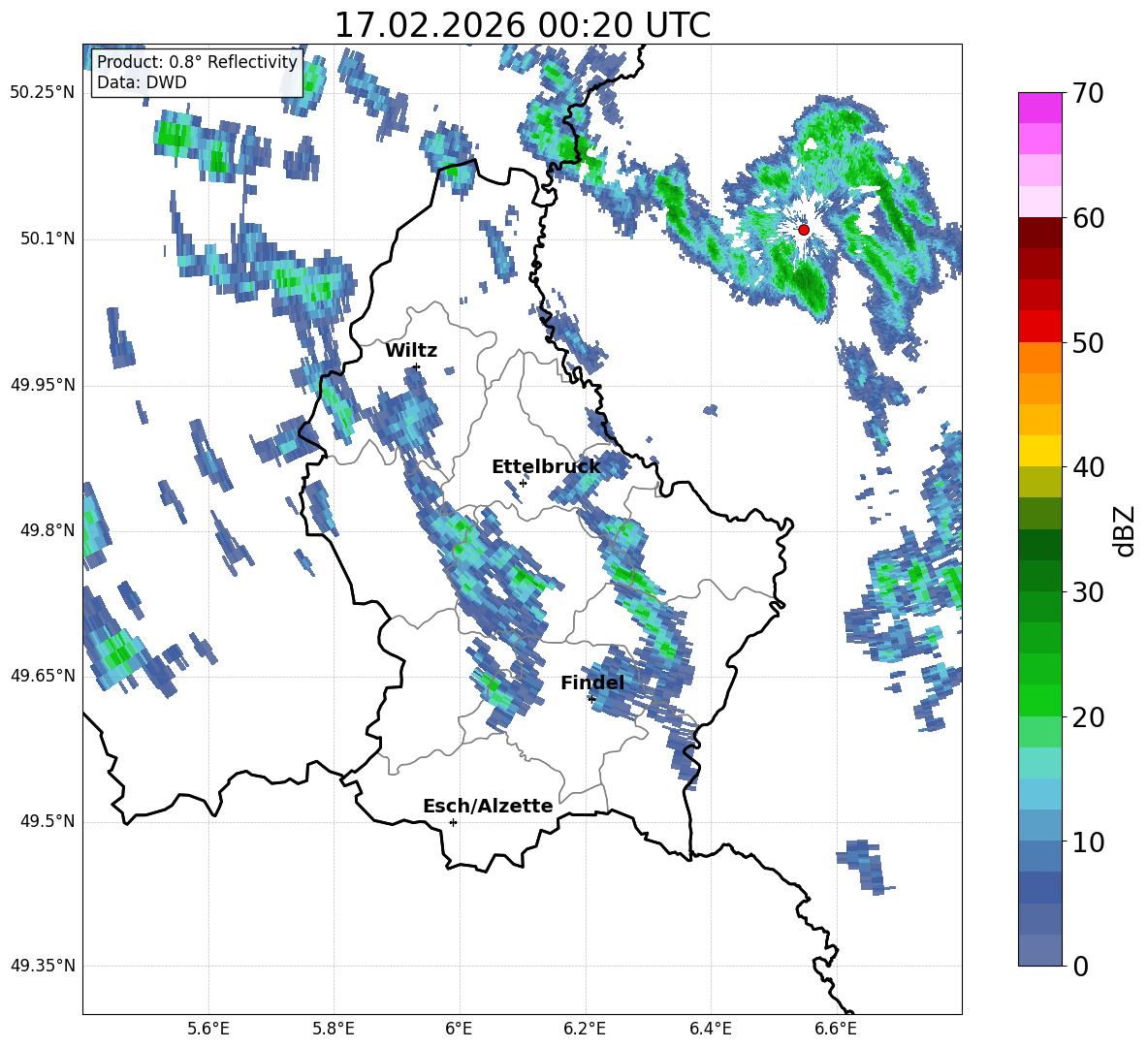Click the Wiltz location cross marker
The width and height of the screenshot is (1148, 1048).
tap(417, 366)
